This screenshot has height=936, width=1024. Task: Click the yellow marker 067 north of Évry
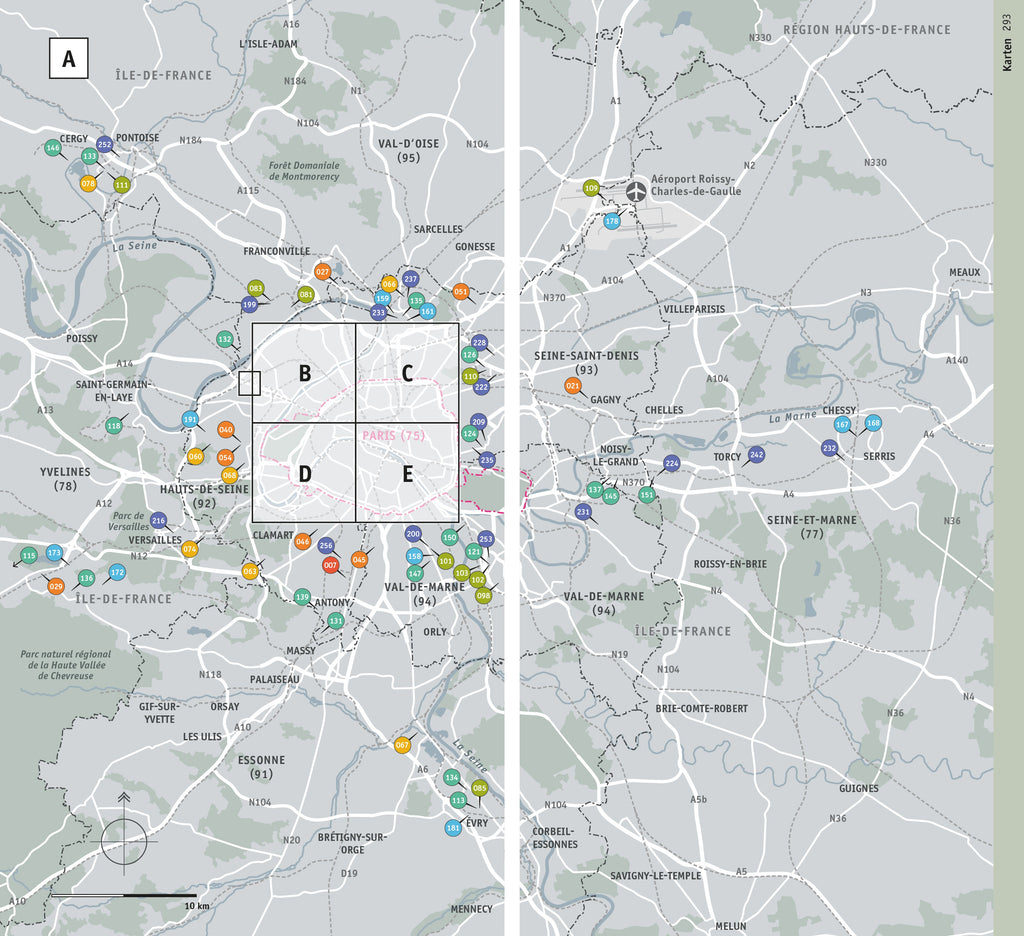point(403,745)
